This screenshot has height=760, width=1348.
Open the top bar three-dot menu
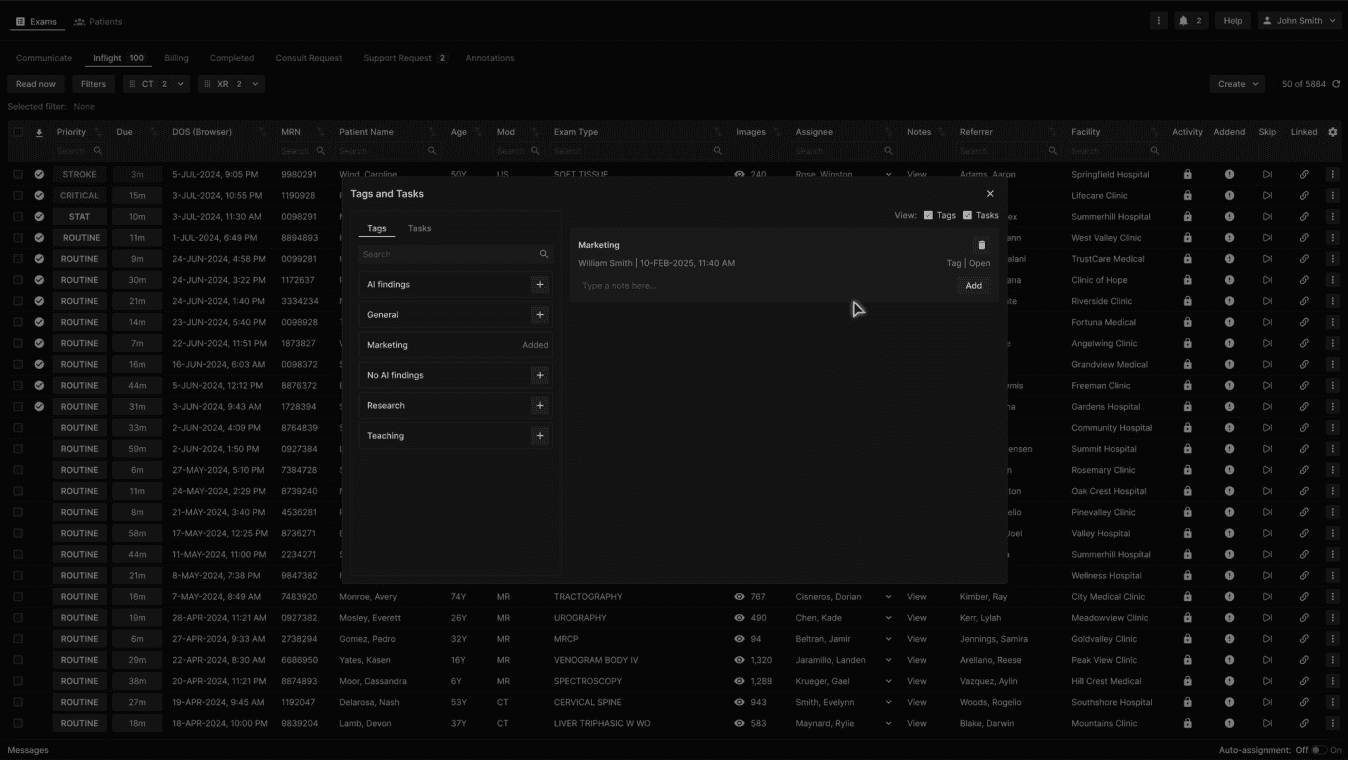[1159, 21]
